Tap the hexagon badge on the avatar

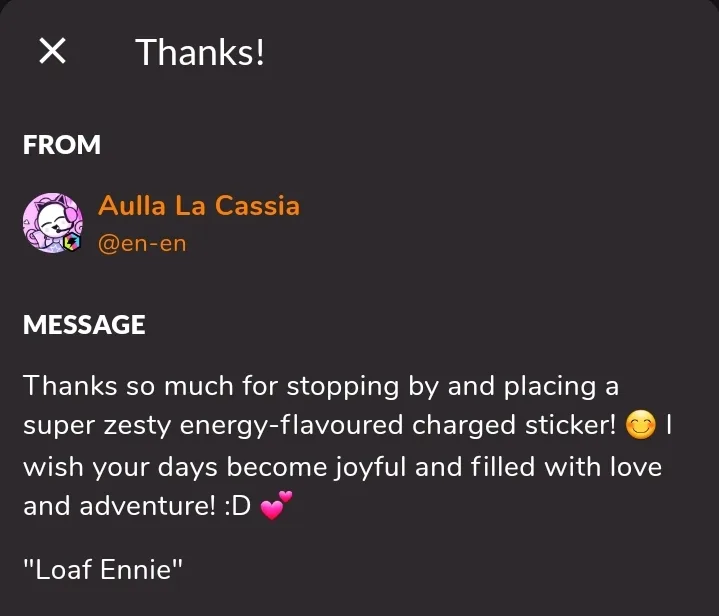[x=72, y=242]
